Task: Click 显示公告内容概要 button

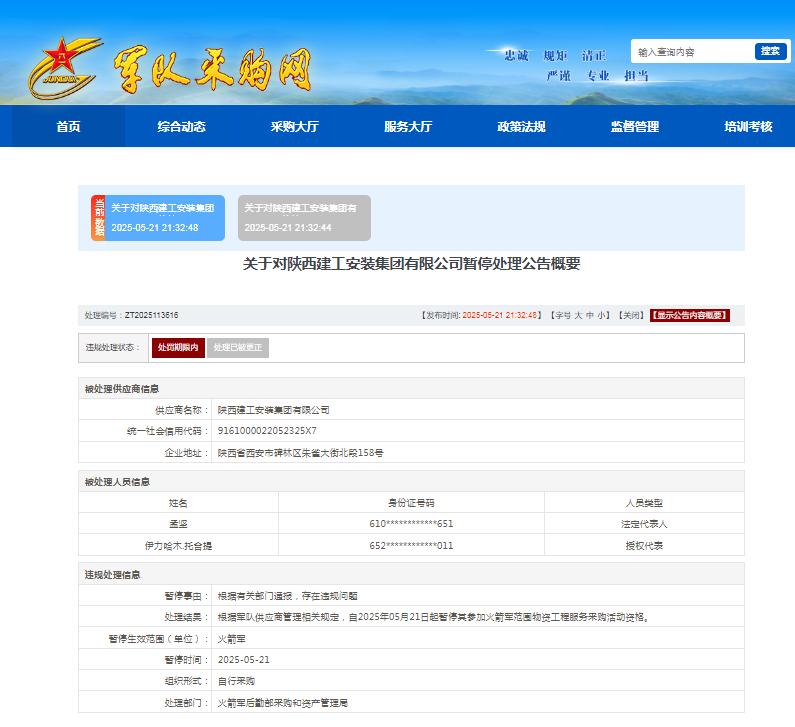Action: pos(690,315)
